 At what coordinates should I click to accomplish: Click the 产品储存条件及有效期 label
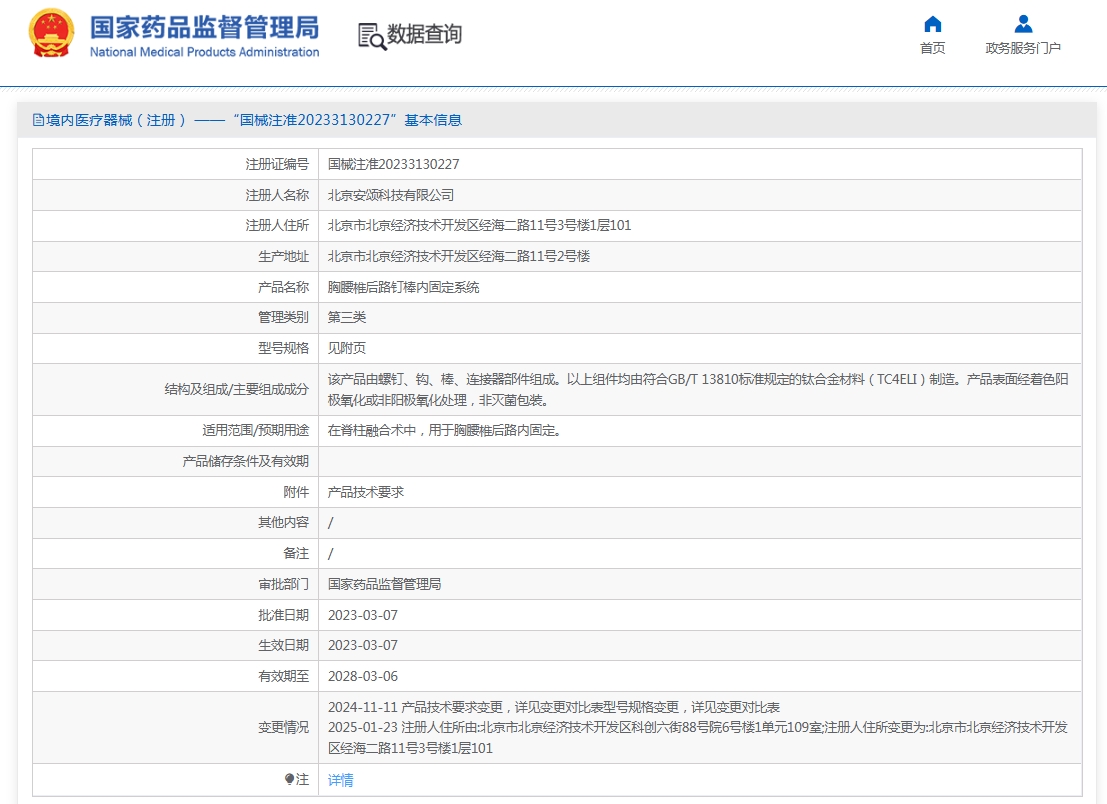click(x=246, y=462)
